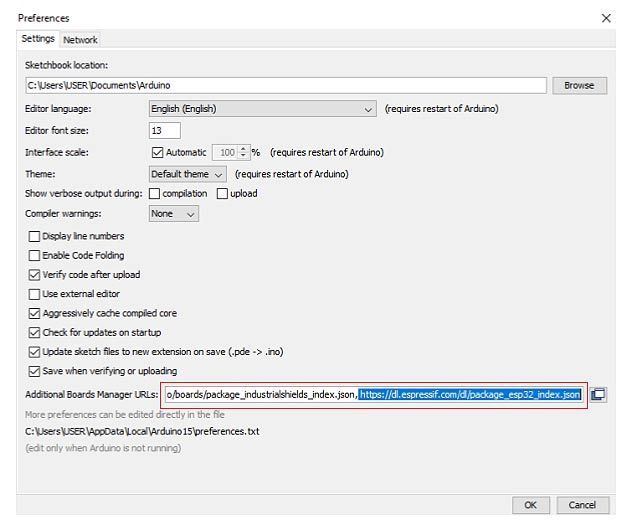This screenshot has width=630, height=532.
Task: Select the Settings tab
Action: (38, 39)
